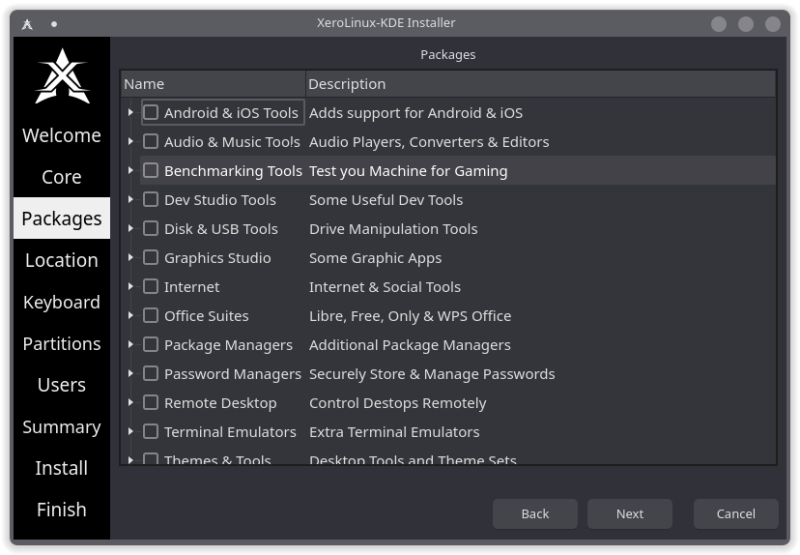800x555 pixels.
Task: Toggle the Password Managers checkbox
Action: click(x=151, y=374)
